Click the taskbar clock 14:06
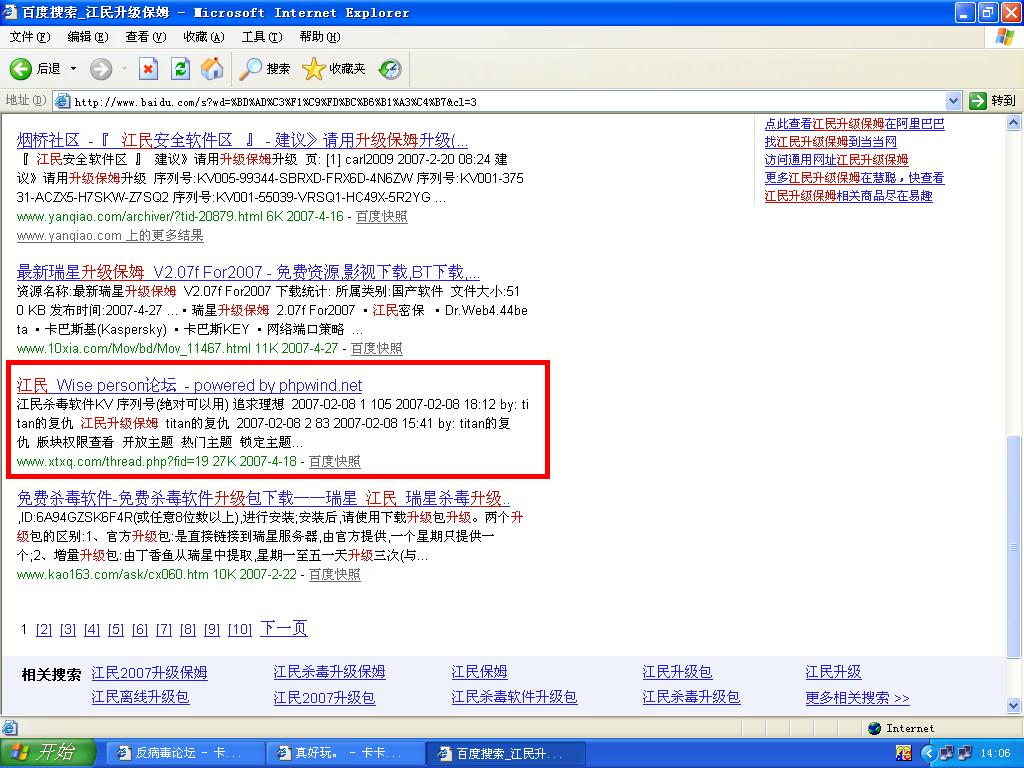This screenshot has width=1024, height=768. pyautogui.click(x=995, y=754)
